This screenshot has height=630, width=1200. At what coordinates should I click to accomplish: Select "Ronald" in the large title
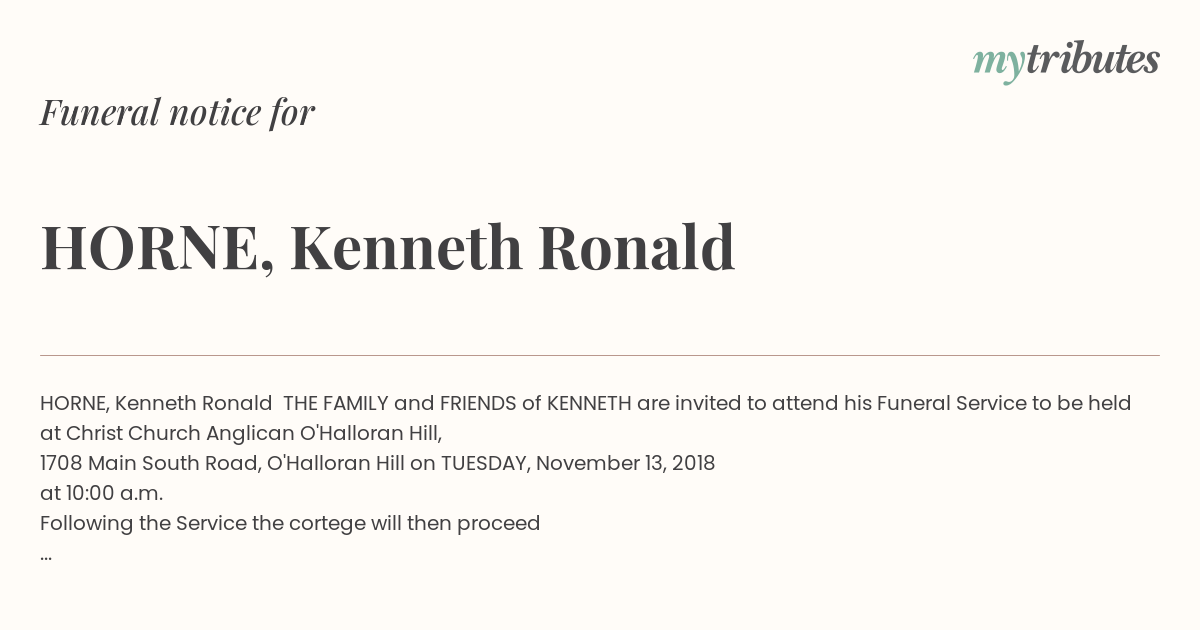[x=637, y=247]
